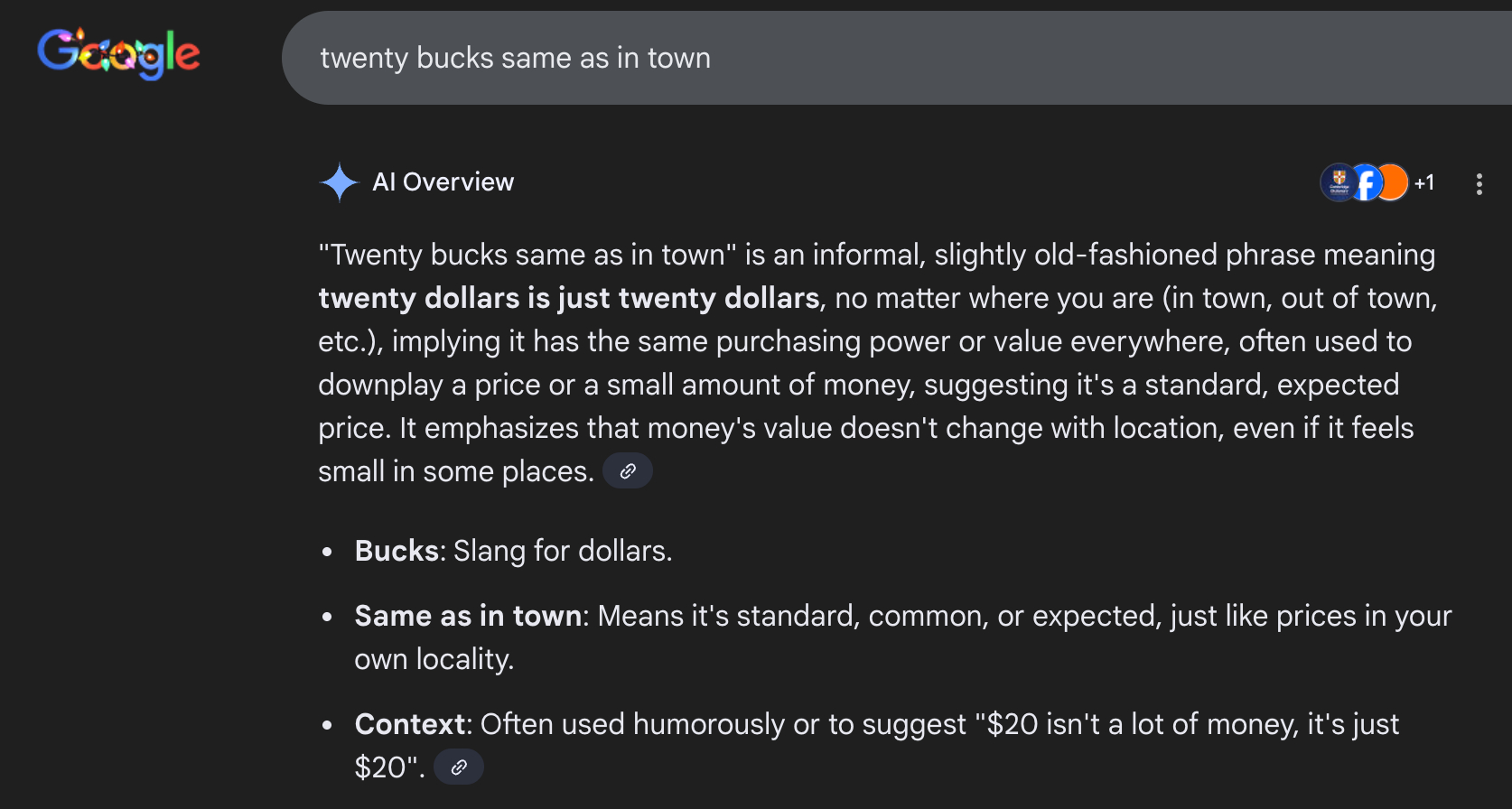Click the link chip after '$20".'
Screen dimensions: 1512x809
tap(459, 767)
